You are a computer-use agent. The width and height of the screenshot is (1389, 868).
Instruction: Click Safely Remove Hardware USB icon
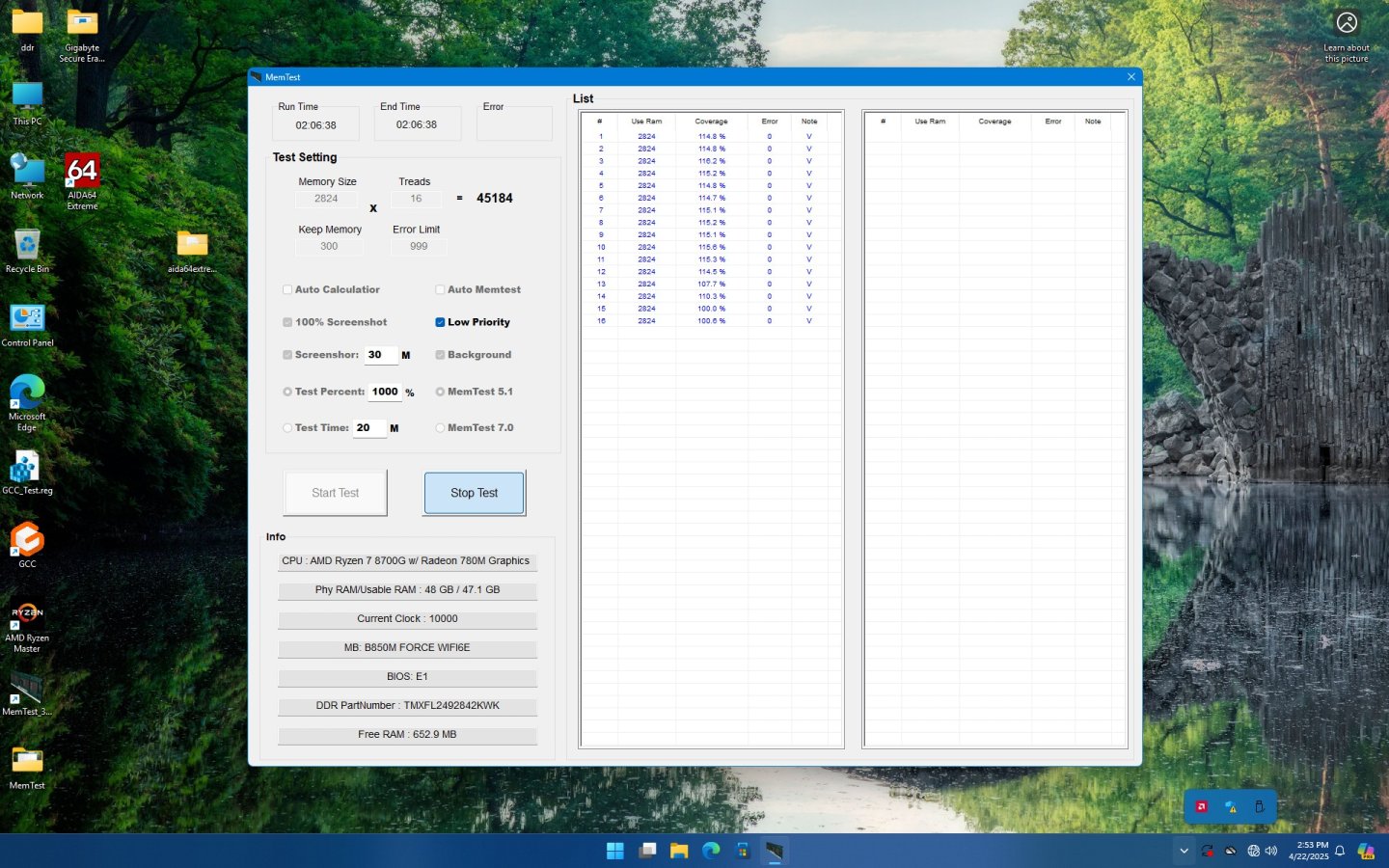[1260, 807]
